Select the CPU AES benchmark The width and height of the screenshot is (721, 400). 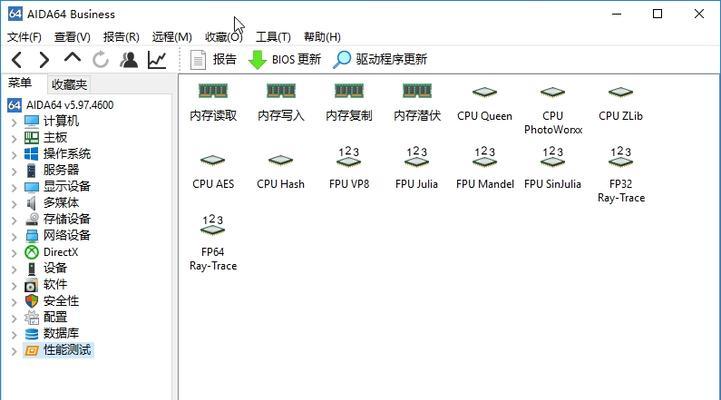tap(213, 171)
